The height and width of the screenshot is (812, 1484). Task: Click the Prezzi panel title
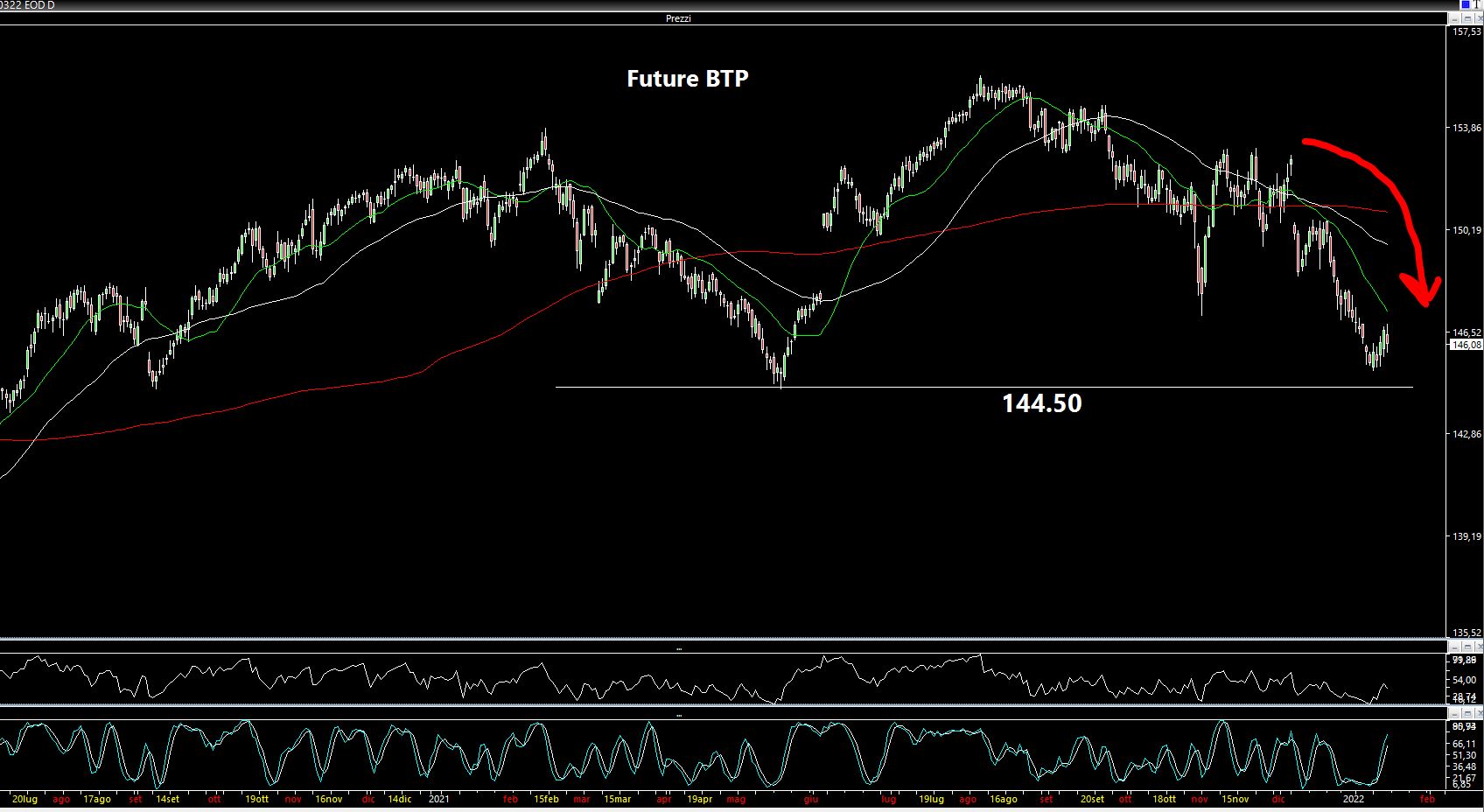(x=678, y=18)
